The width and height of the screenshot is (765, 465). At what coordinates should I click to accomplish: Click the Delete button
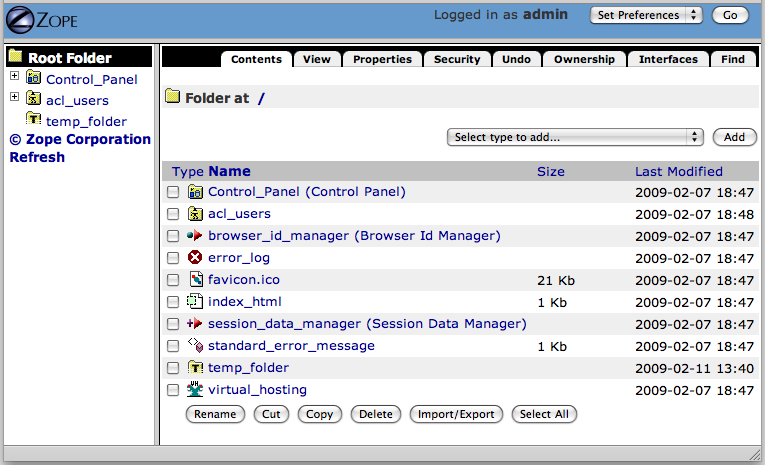[x=376, y=414]
